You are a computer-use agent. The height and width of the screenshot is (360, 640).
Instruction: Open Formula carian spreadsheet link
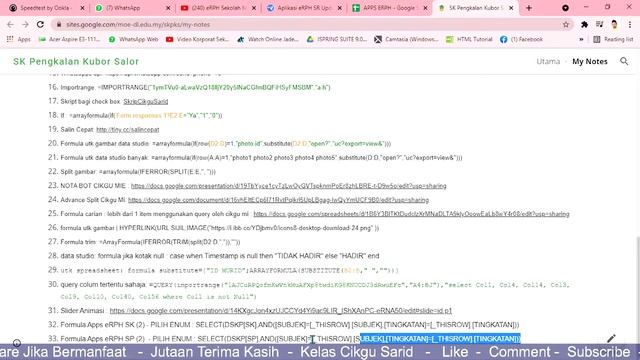[x=411, y=214]
